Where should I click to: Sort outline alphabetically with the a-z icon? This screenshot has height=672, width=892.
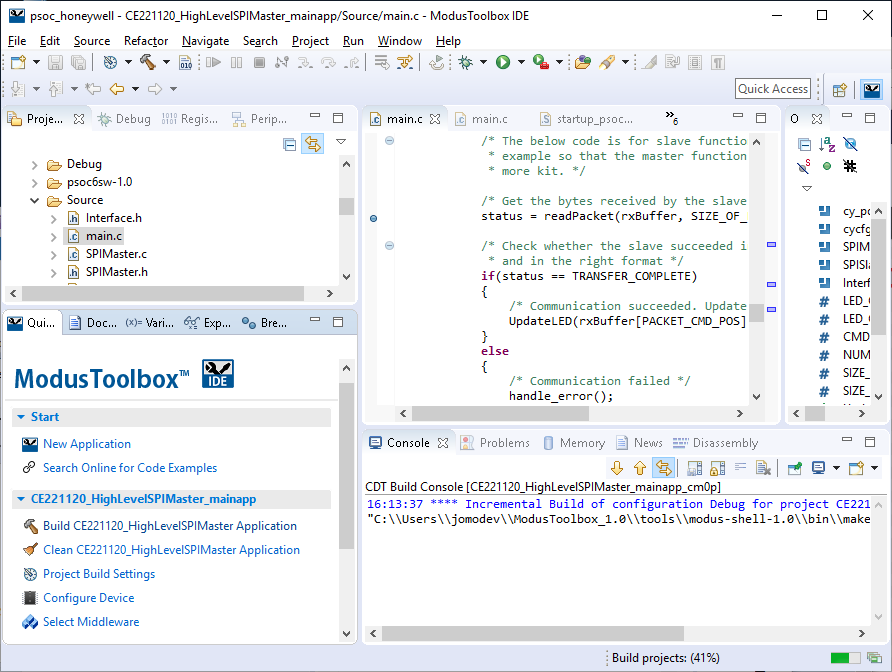pos(827,144)
